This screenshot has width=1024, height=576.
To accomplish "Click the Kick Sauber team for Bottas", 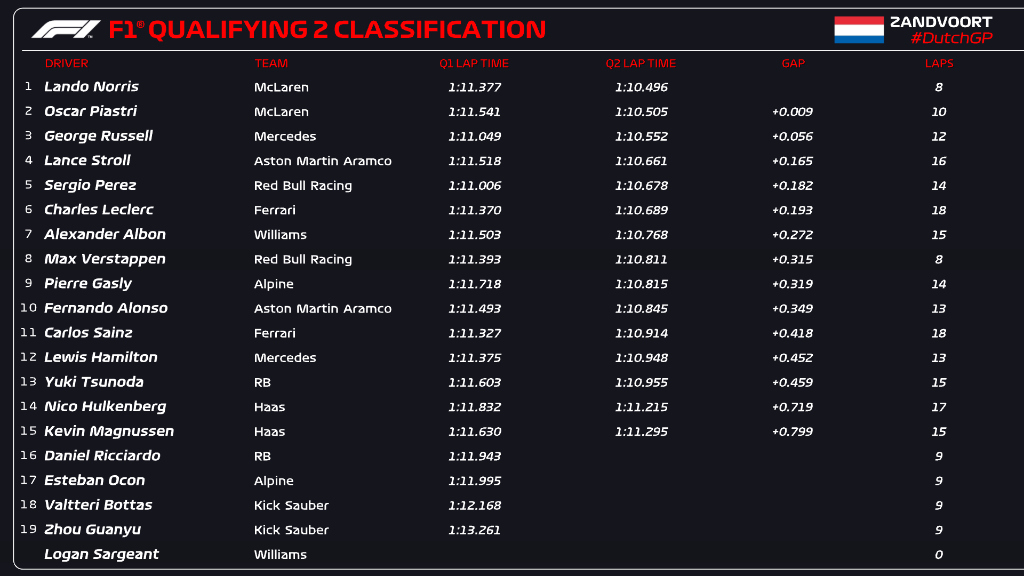I will (x=291, y=505).
